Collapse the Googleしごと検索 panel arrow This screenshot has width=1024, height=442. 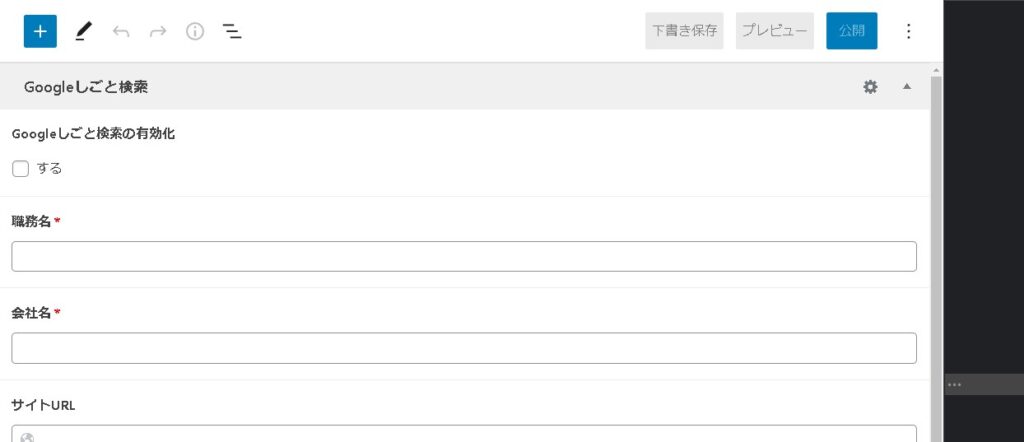pos(907,87)
